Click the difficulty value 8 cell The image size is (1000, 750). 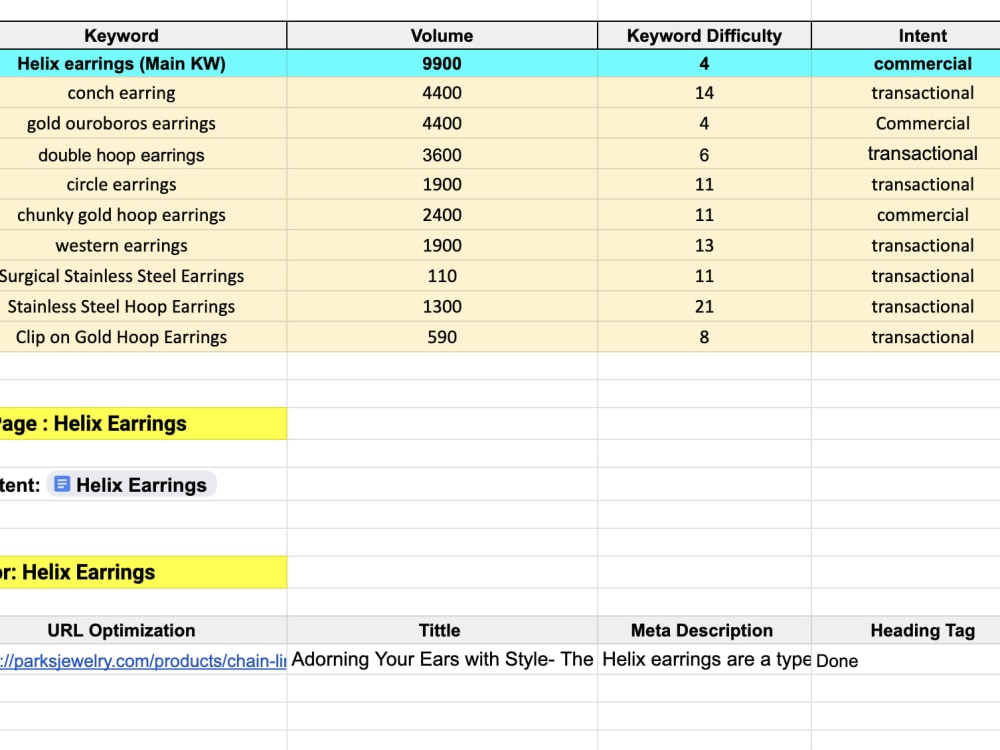[x=704, y=337]
